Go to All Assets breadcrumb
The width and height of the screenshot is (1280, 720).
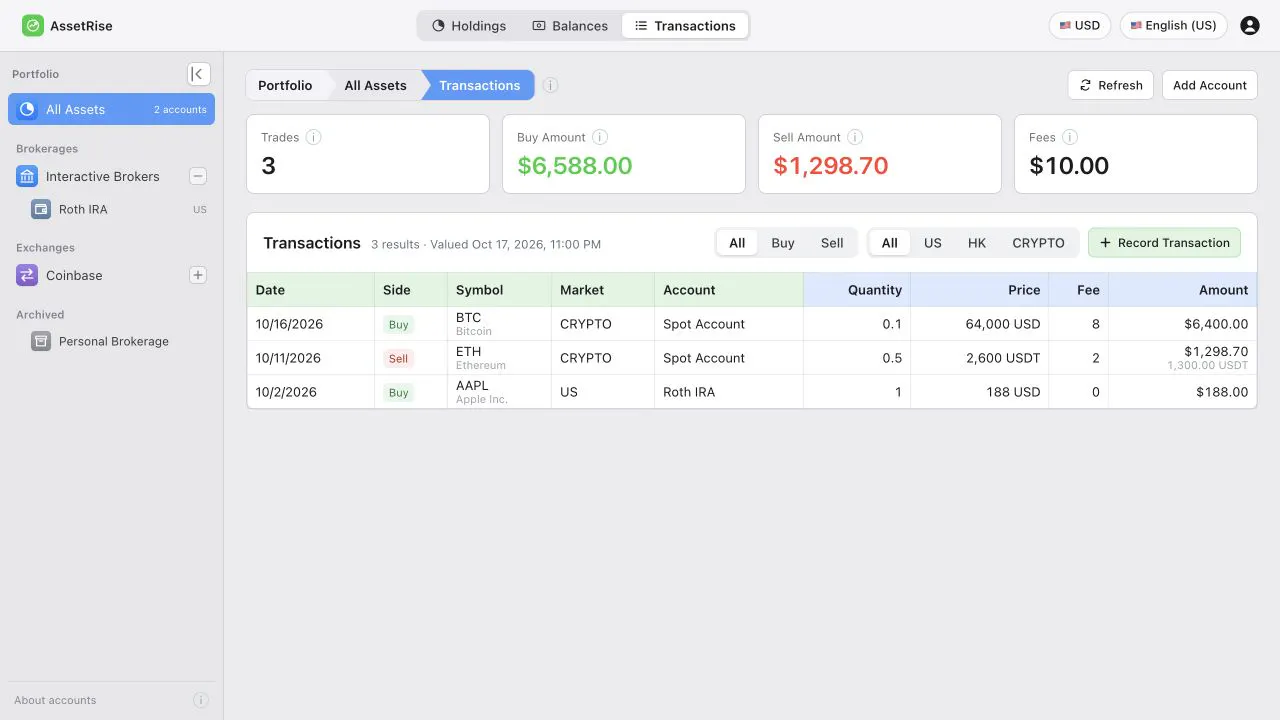(x=375, y=86)
